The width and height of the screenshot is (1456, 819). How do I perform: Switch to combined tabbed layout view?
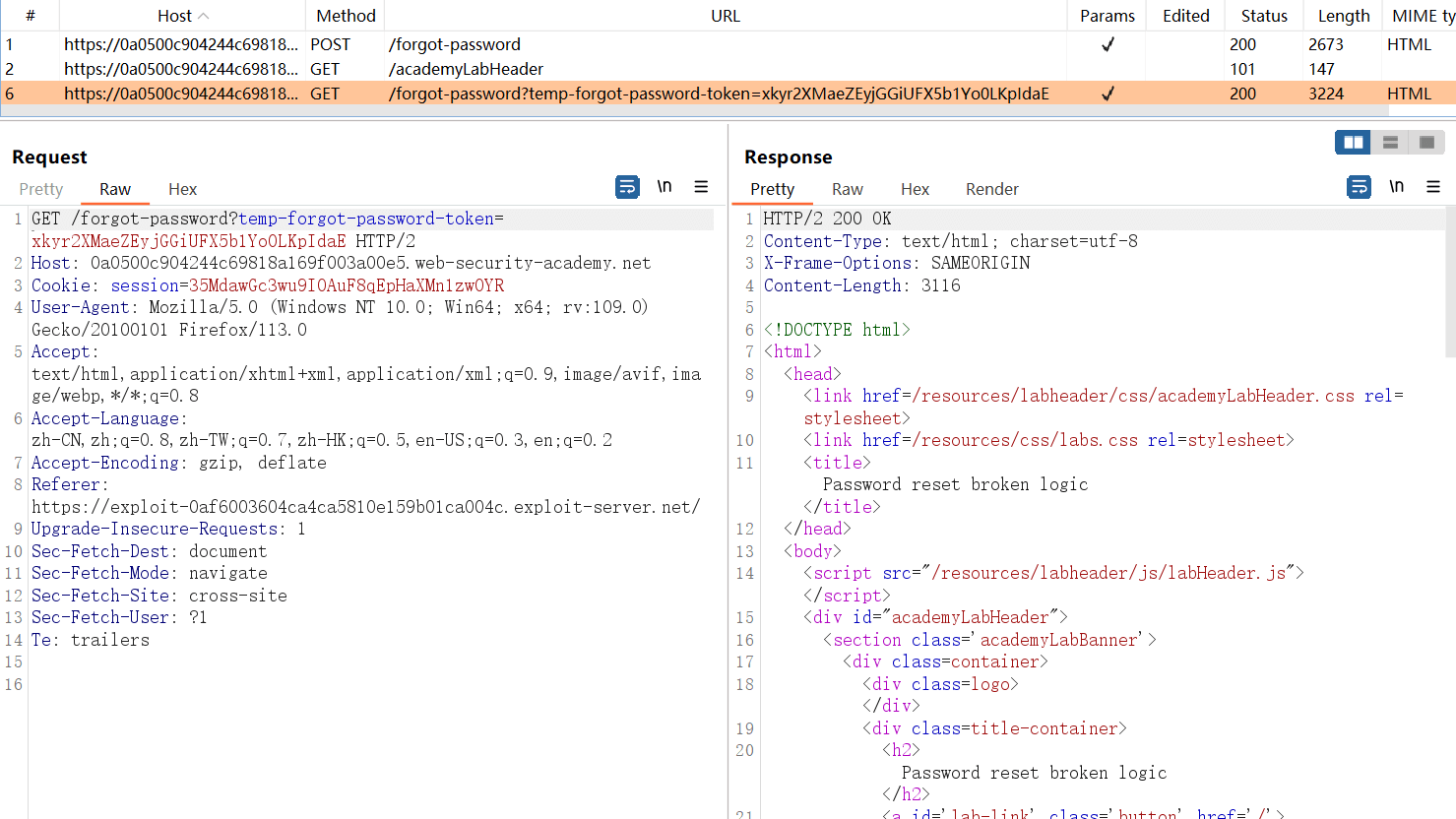[x=1426, y=143]
